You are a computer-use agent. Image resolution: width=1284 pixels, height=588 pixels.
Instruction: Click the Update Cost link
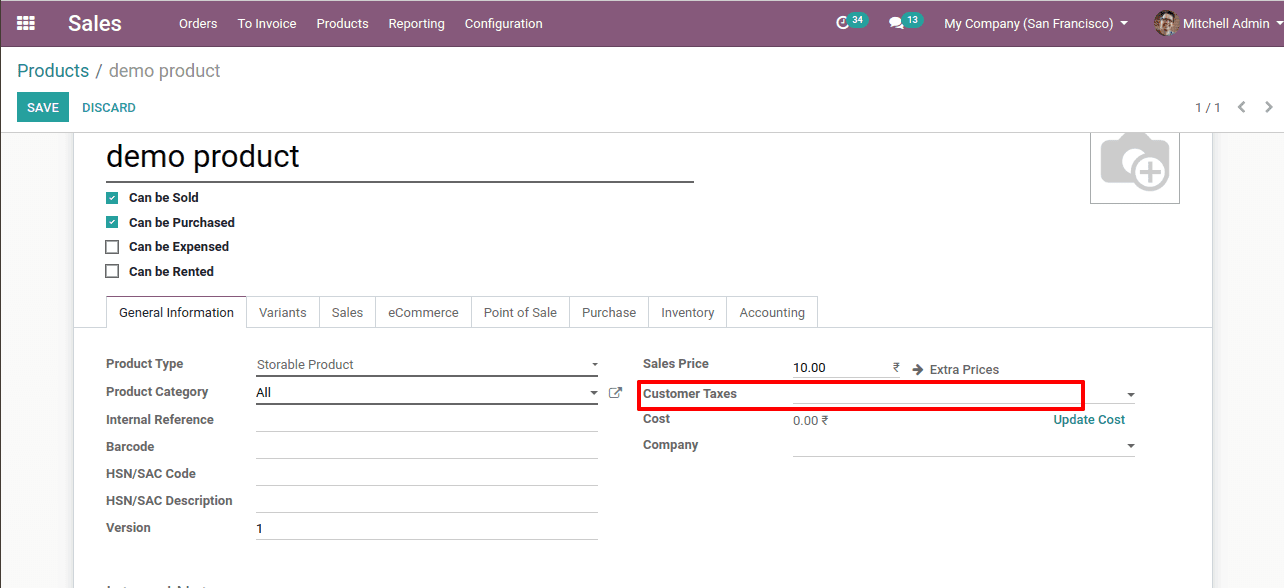click(1088, 420)
